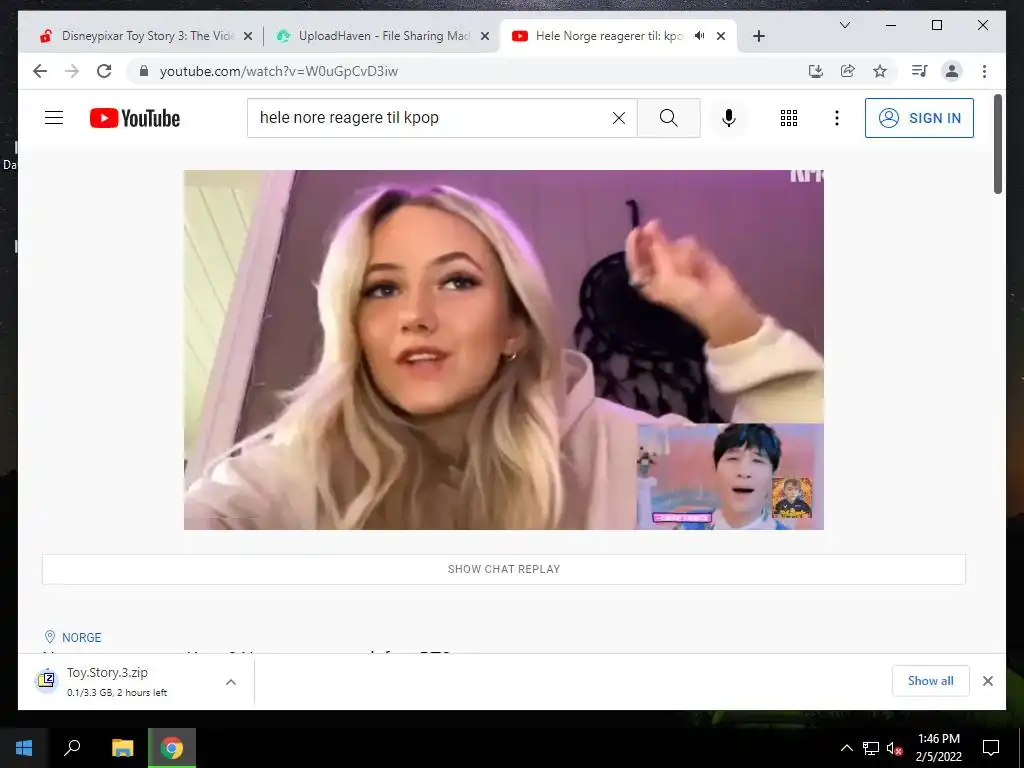Go forward in Chrome

[x=72, y=71]
